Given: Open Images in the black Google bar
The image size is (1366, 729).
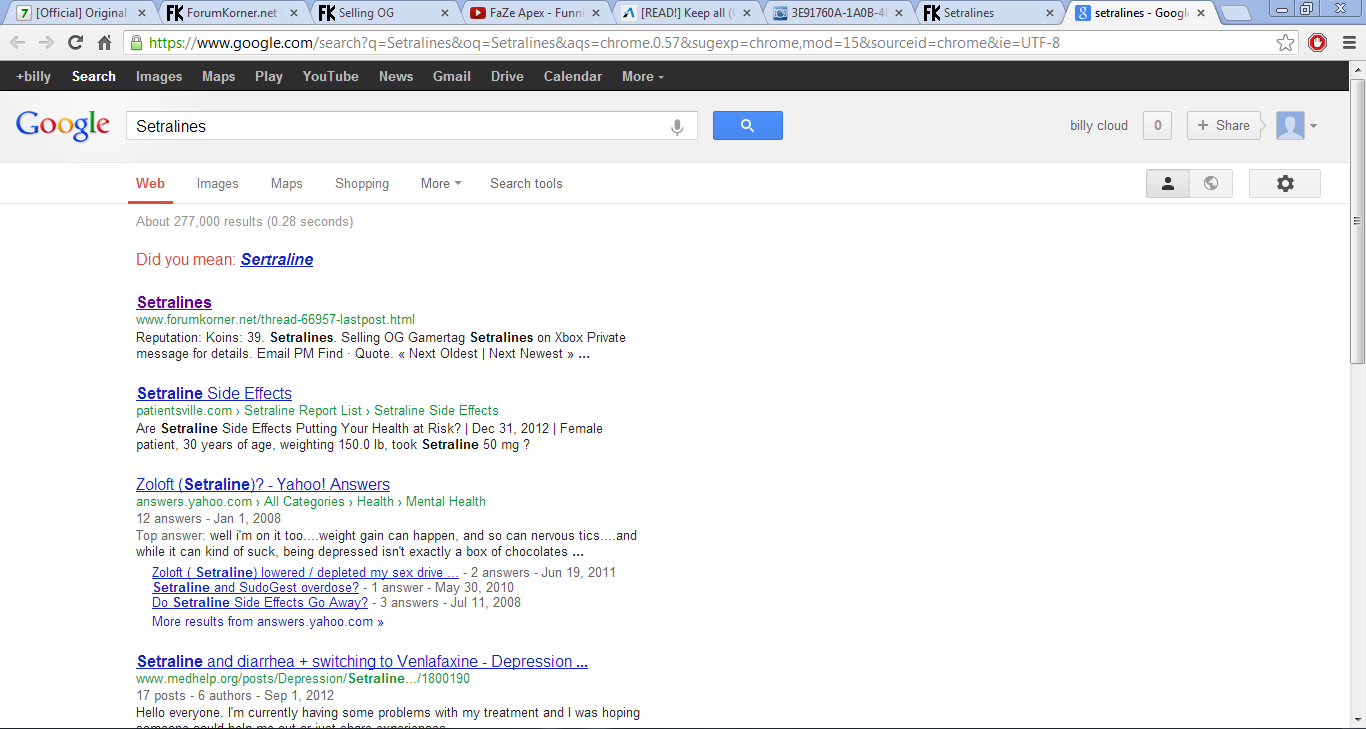Looking at the screenshot, I should tap(159, 76).
